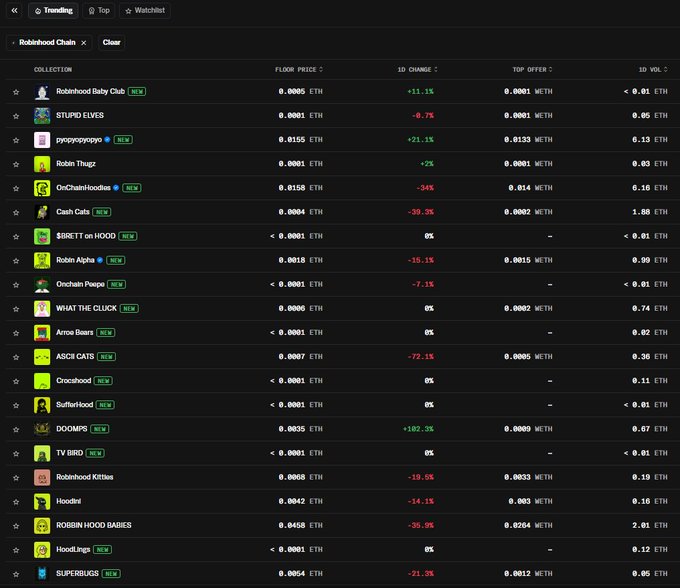Open the Watchlist tab
The height and width of the screenshot is (588, 680).
point(145,10)
